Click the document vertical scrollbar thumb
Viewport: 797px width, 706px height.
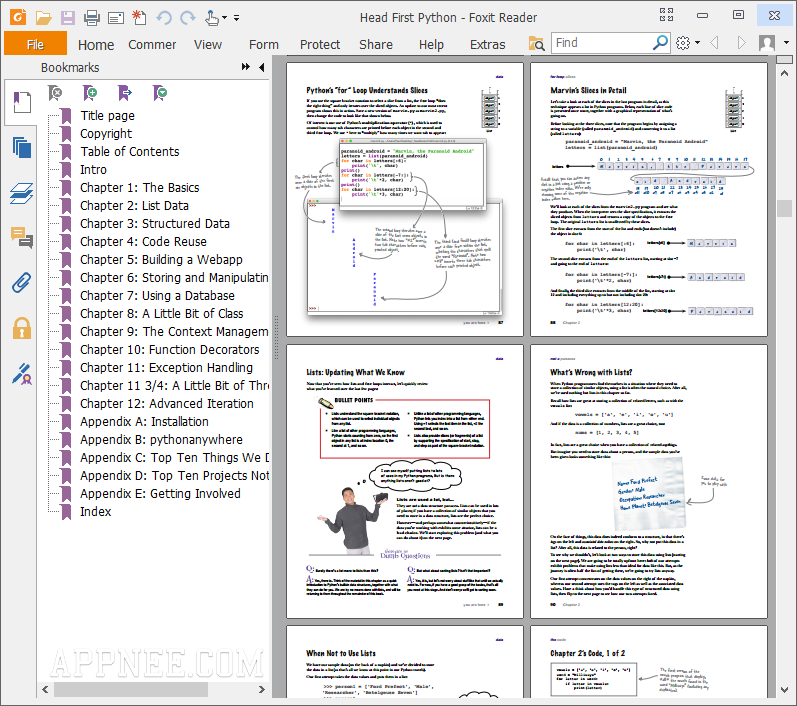[784, 208]
